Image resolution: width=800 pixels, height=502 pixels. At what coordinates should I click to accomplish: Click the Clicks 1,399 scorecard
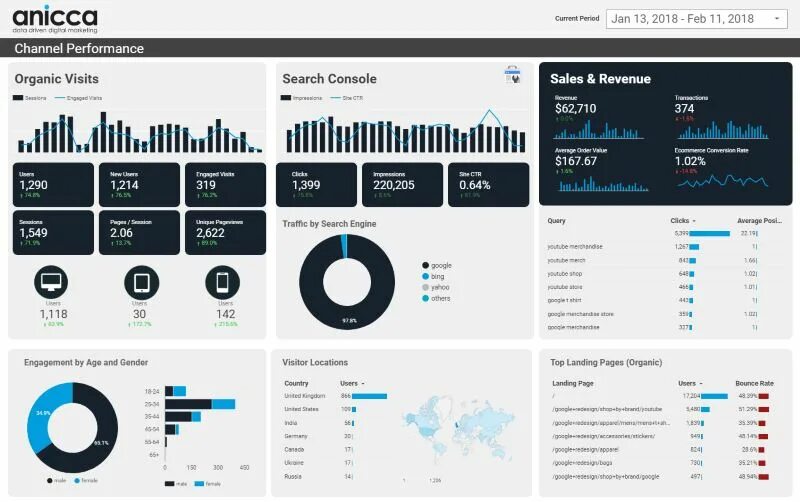pos(316,185)
